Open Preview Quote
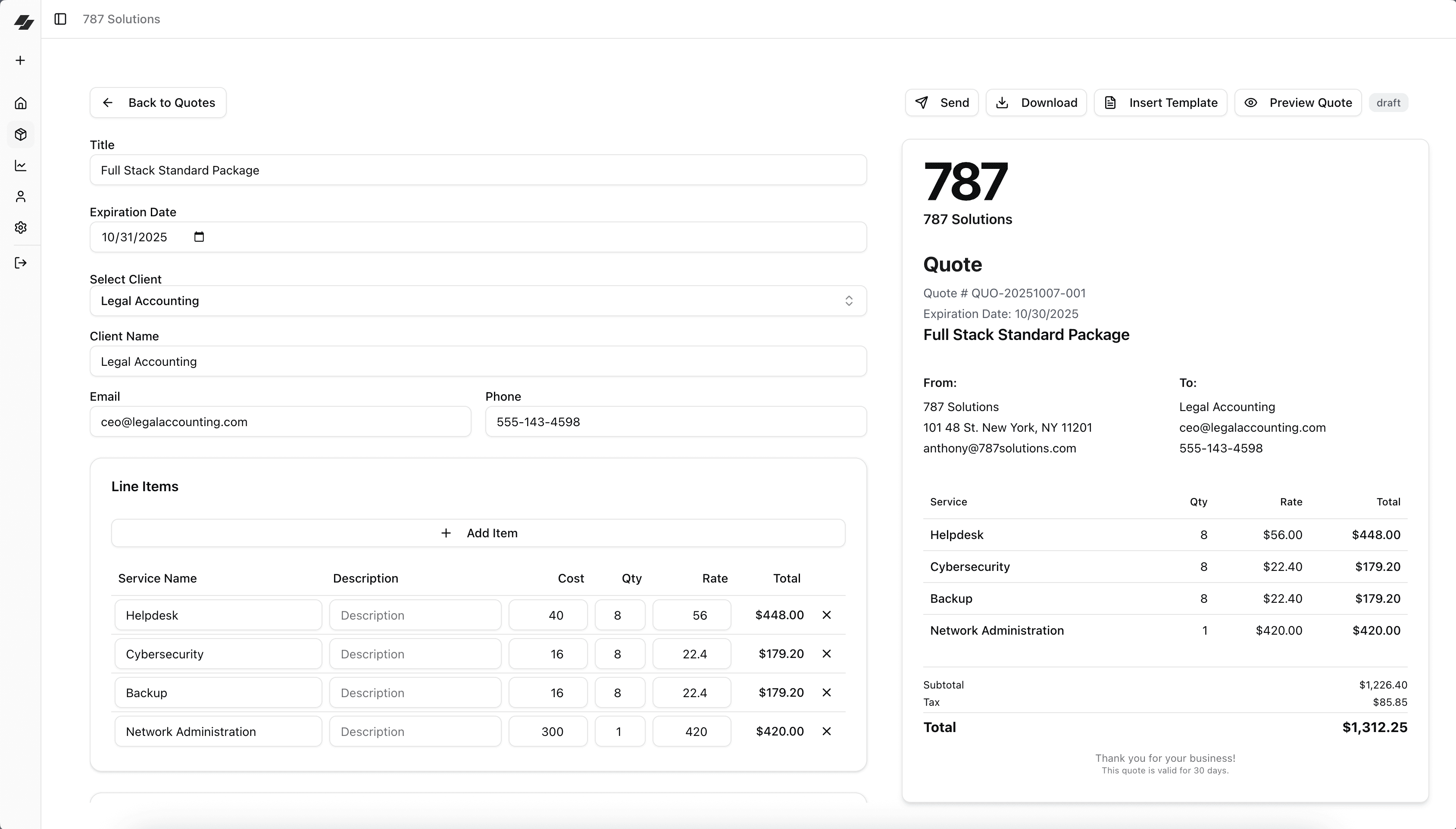This screenshot has width=1456, height=829. (x=1298, y=103)
